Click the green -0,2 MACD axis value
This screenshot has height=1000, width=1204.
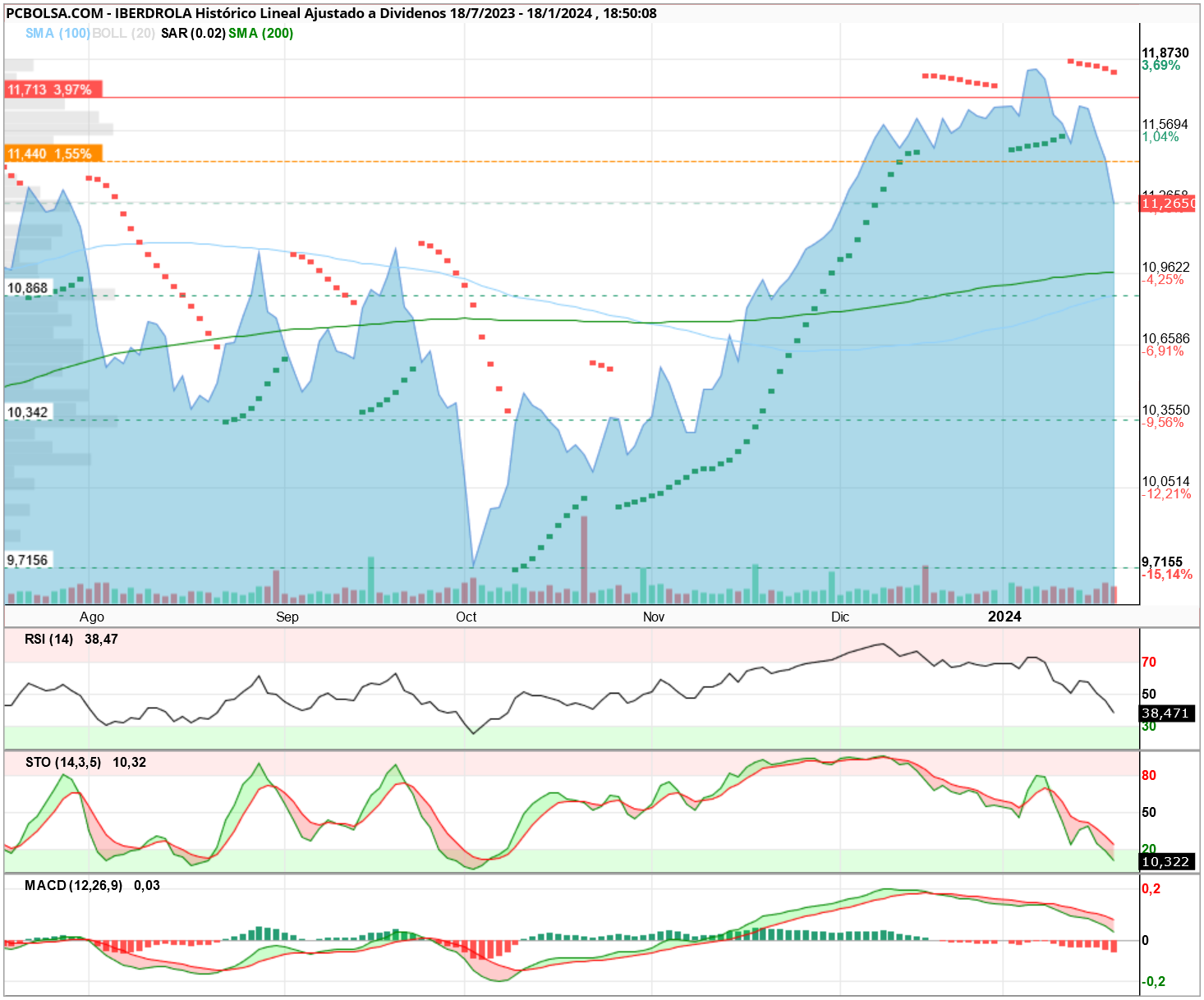click(1153, 981)
